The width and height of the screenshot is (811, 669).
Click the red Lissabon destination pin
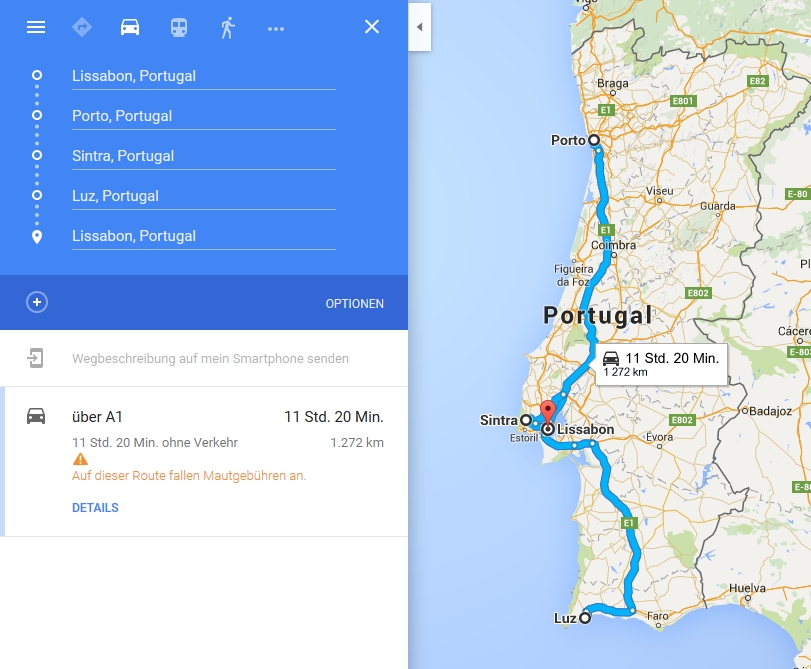[548, 412]
